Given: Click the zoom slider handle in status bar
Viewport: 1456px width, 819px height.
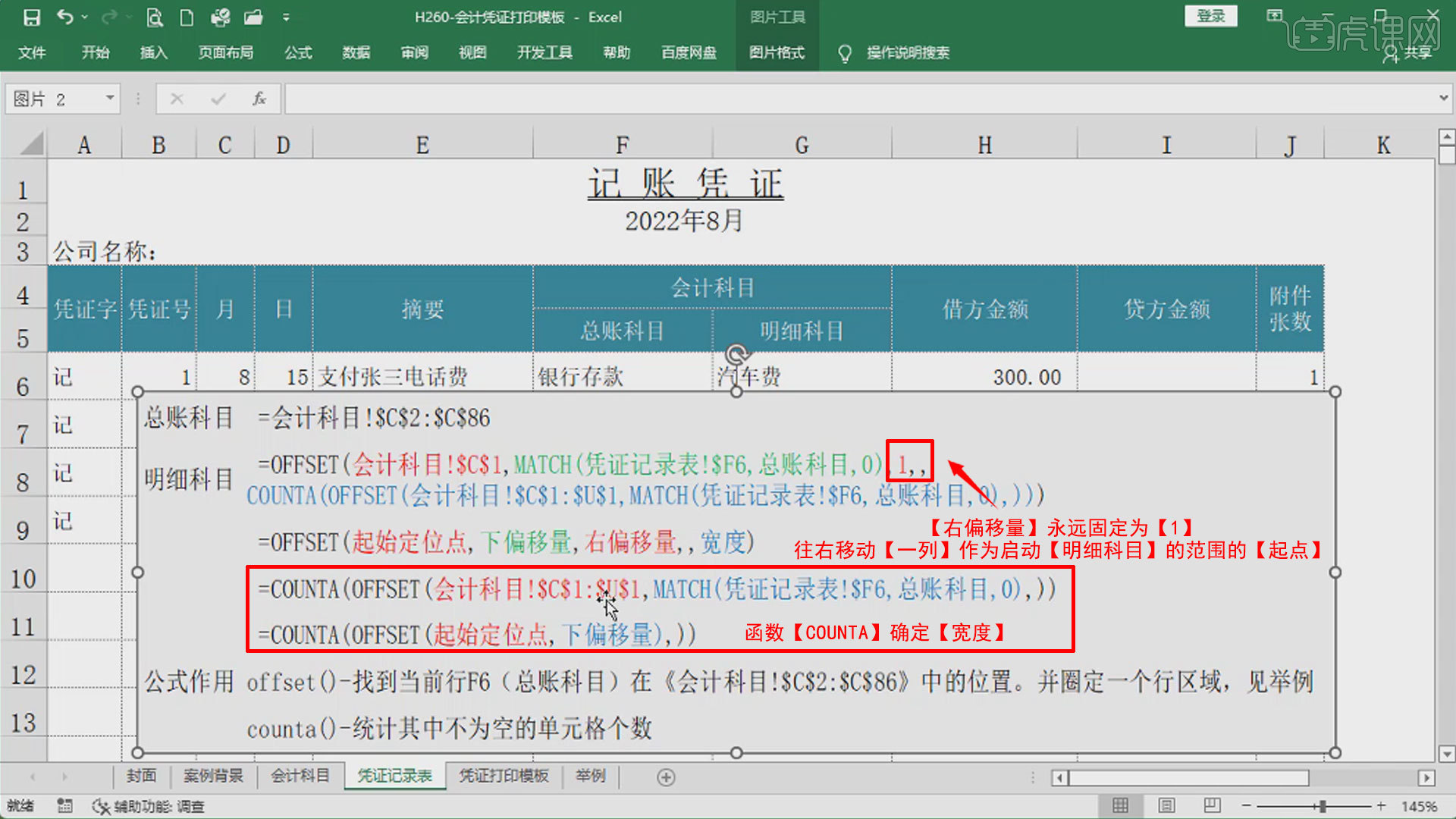Looking at the screenshot, I should tap(1323, 806).
